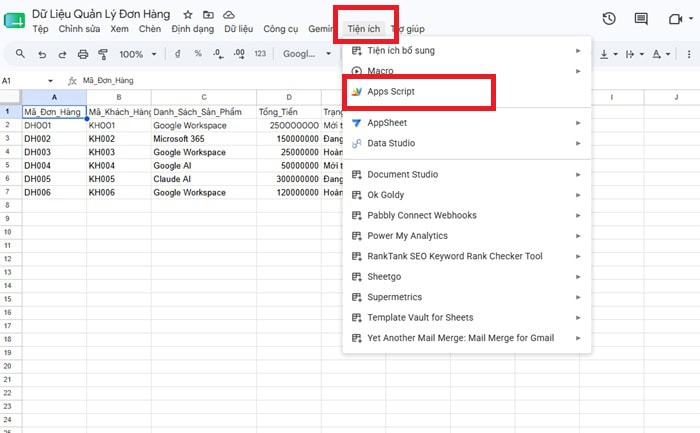Screen dimensions: 700x433
Task: Expand Document Studio submenu arrow
Action: pyautogui.click(x=578, y=175)
